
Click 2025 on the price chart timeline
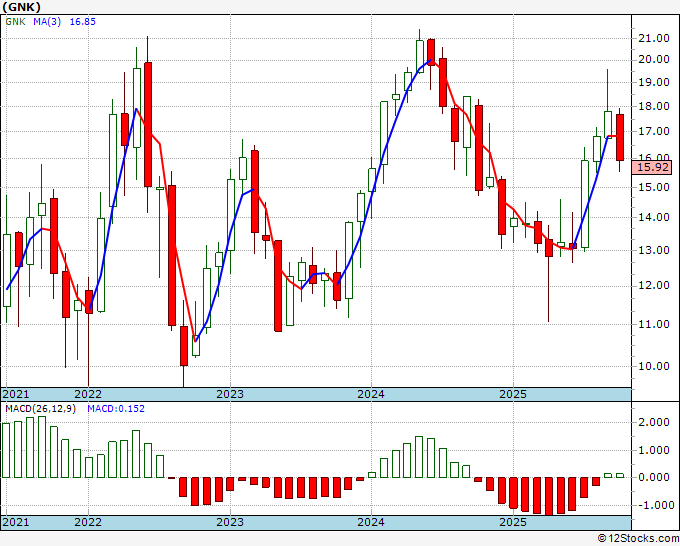(x=513, y=394)
